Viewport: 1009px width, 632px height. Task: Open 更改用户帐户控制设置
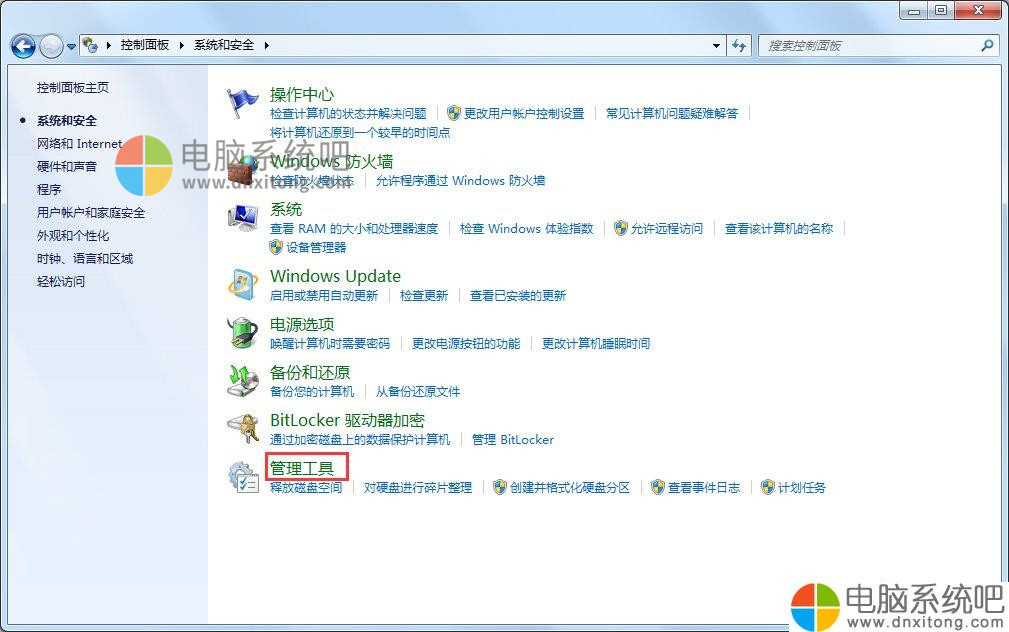(524, 114)
